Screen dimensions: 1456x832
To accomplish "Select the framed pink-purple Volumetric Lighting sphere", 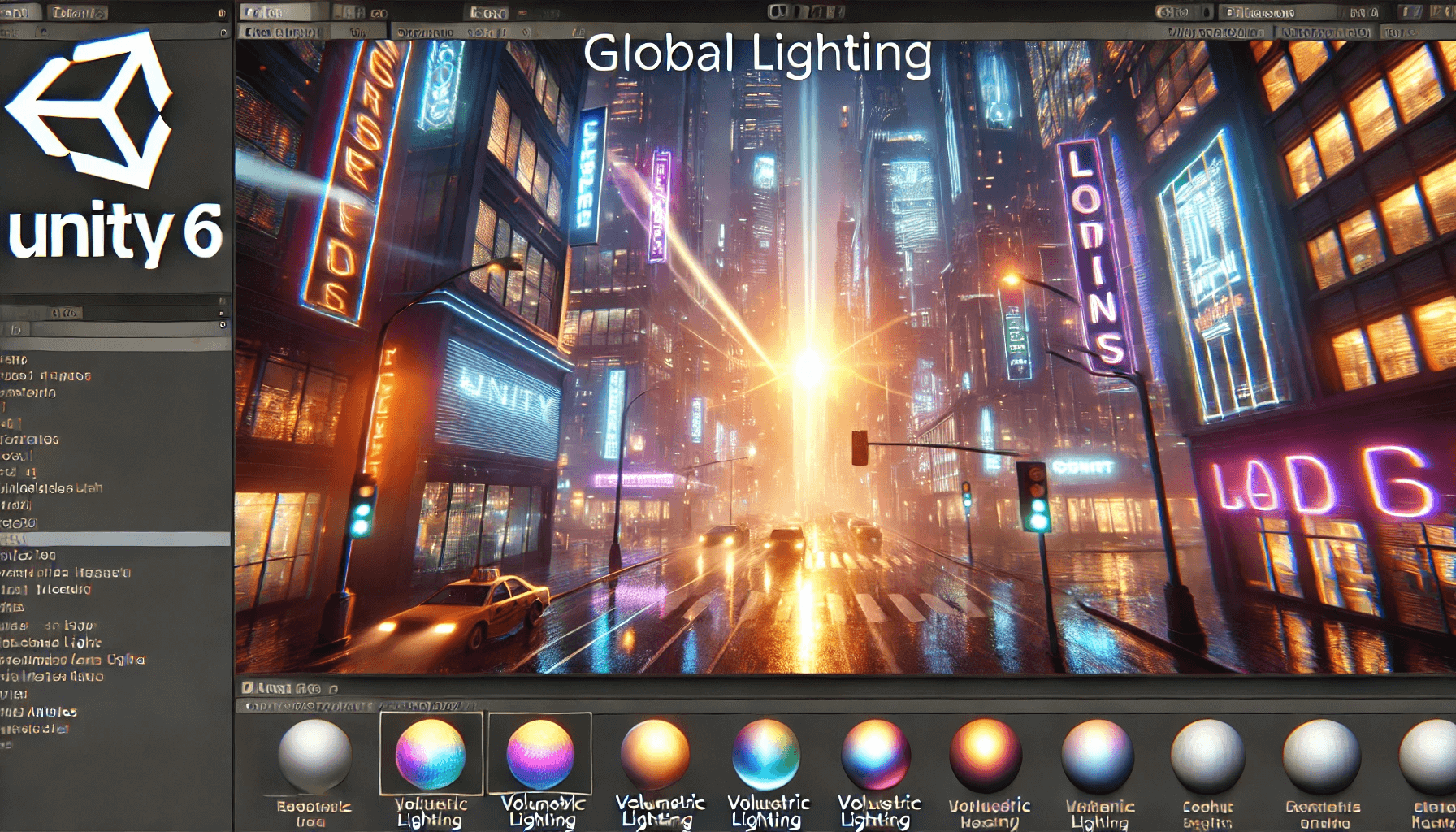I will (x=540, y=754).
